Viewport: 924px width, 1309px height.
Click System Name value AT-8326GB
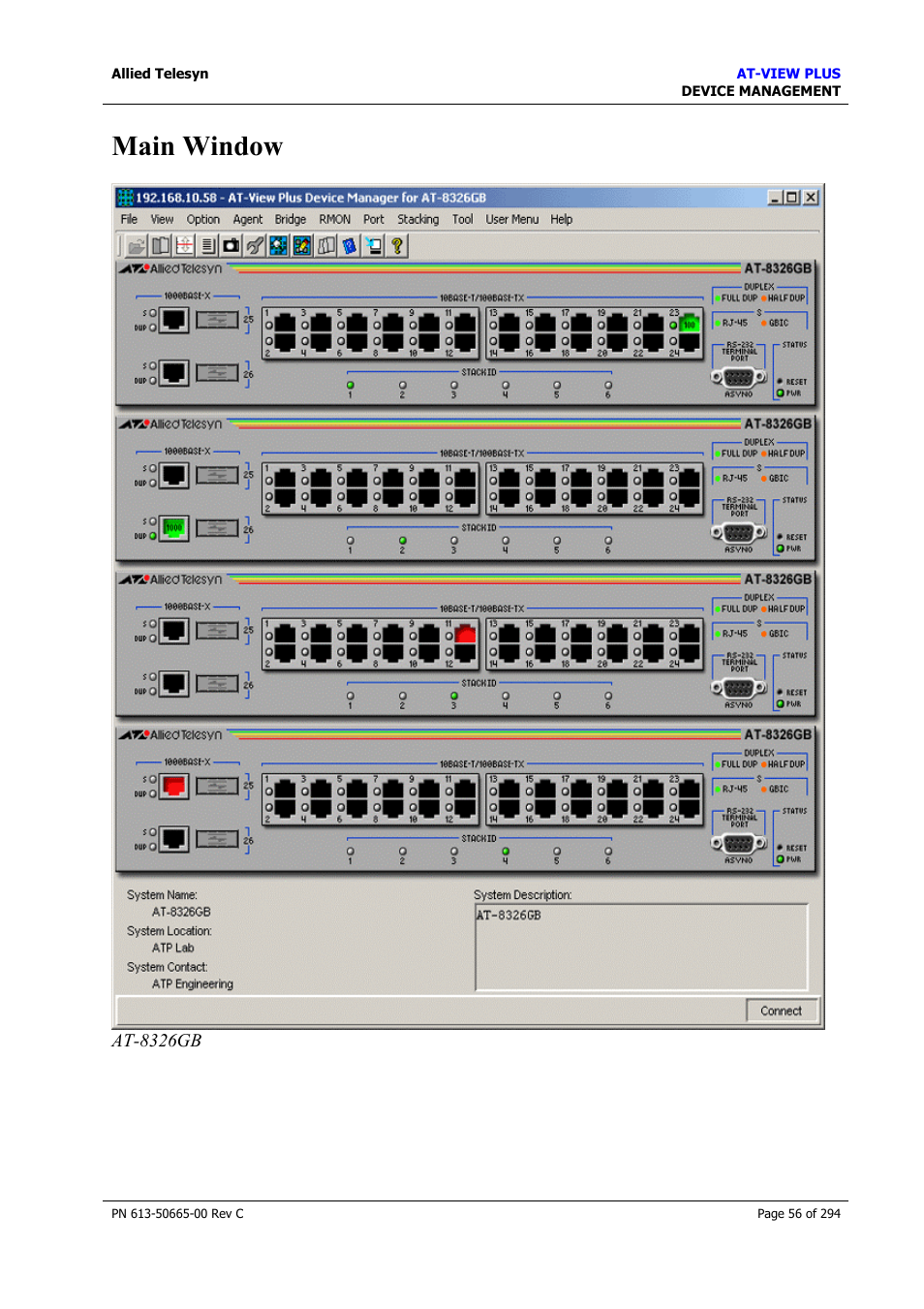[181, 913]
